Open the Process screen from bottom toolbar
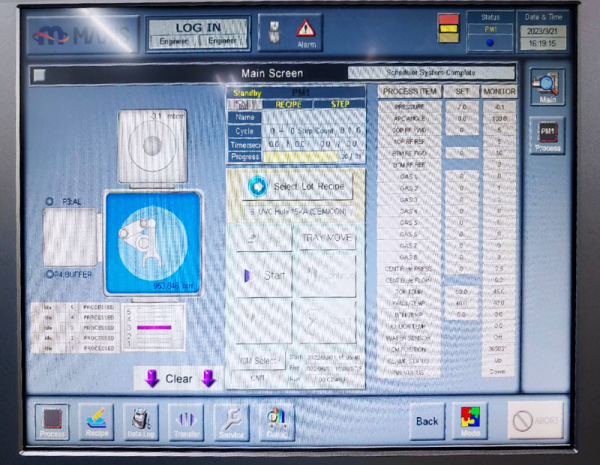The height and width of the screenshot is (465, 600). (53, 420)
